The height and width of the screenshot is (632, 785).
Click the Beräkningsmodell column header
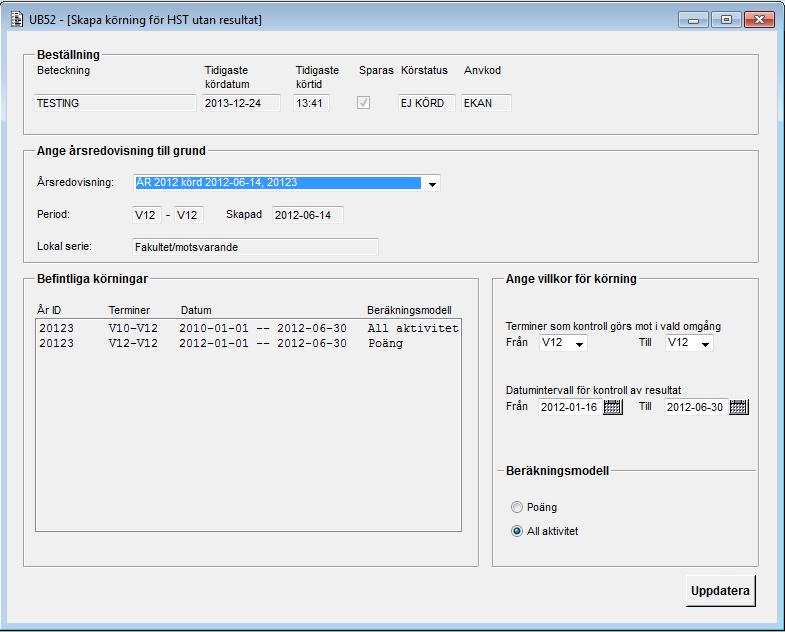click(x=409, y=310)
